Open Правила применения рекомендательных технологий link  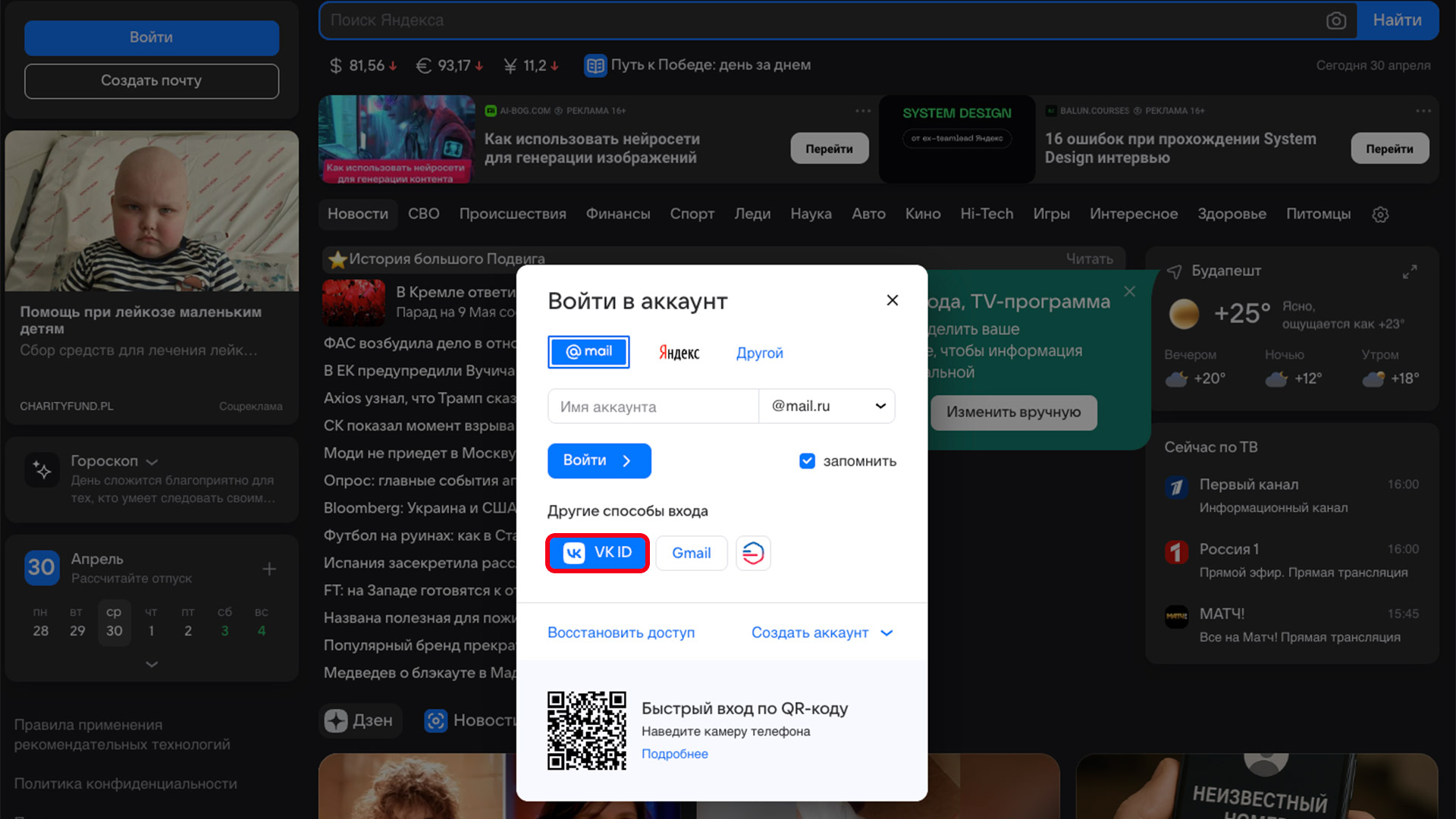click(122, 735)
